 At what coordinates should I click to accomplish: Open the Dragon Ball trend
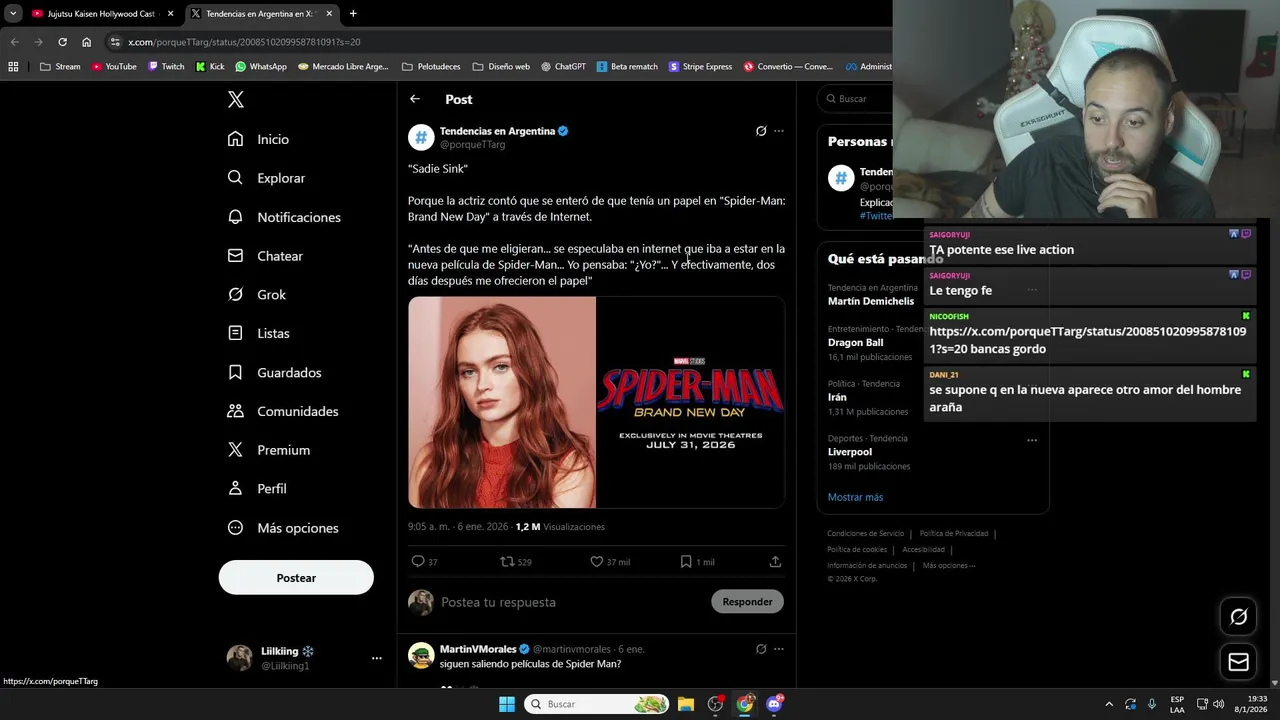(x=855, y=342)
